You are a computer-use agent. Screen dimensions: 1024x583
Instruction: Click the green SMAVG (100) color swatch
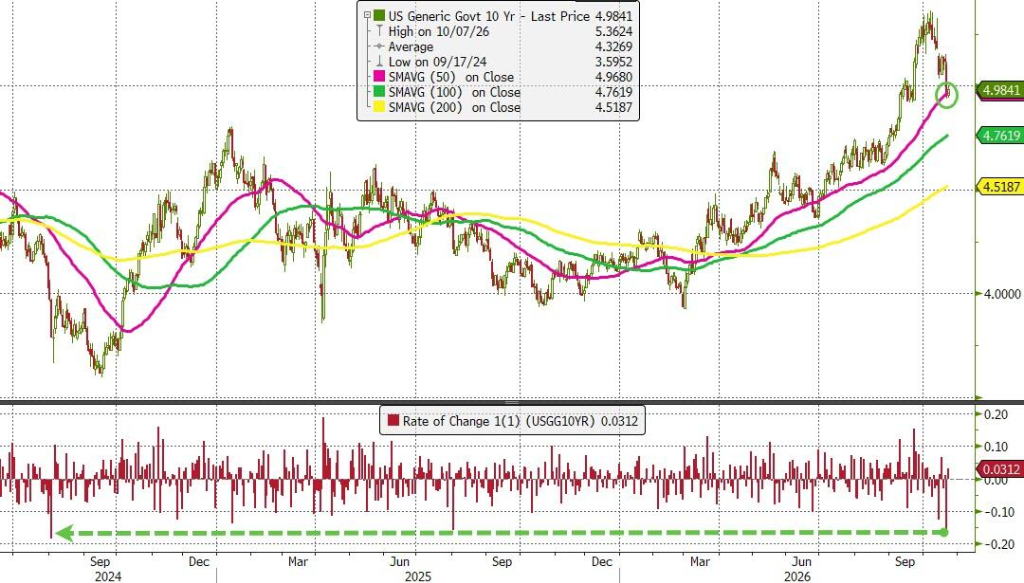379,93
